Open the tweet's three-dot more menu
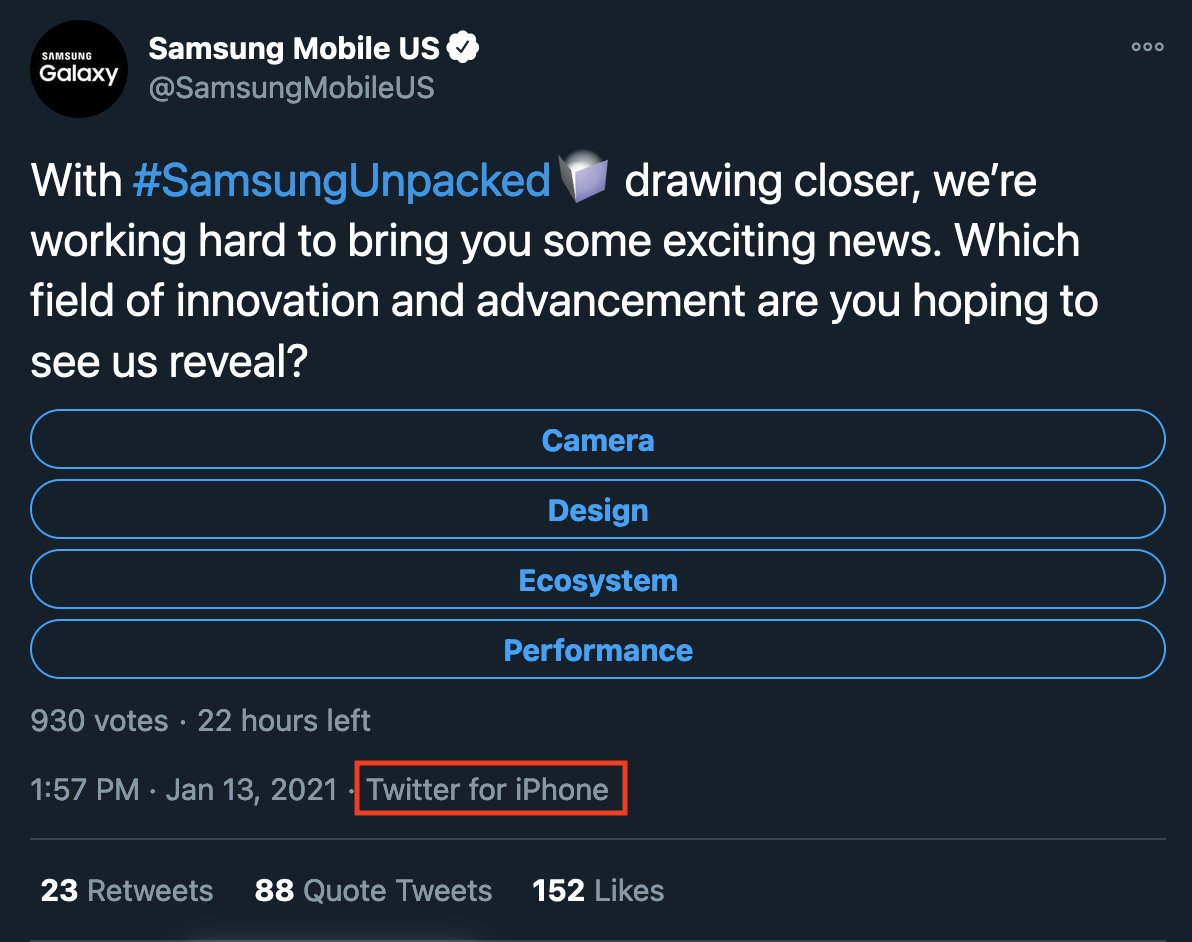This screenshot has height=942, width=1192. [1146, 47]
